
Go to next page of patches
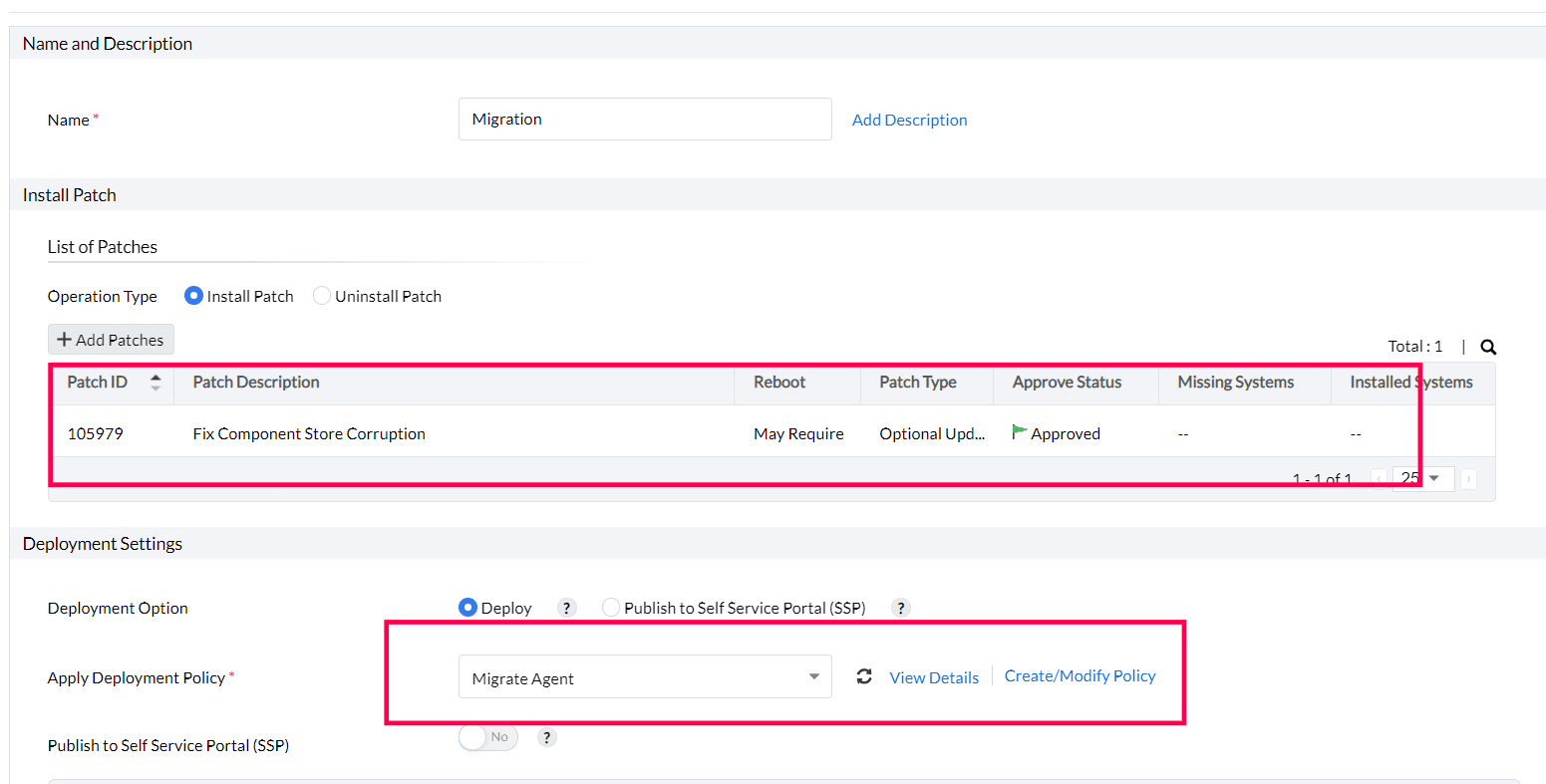click(x=1468, y=479)
